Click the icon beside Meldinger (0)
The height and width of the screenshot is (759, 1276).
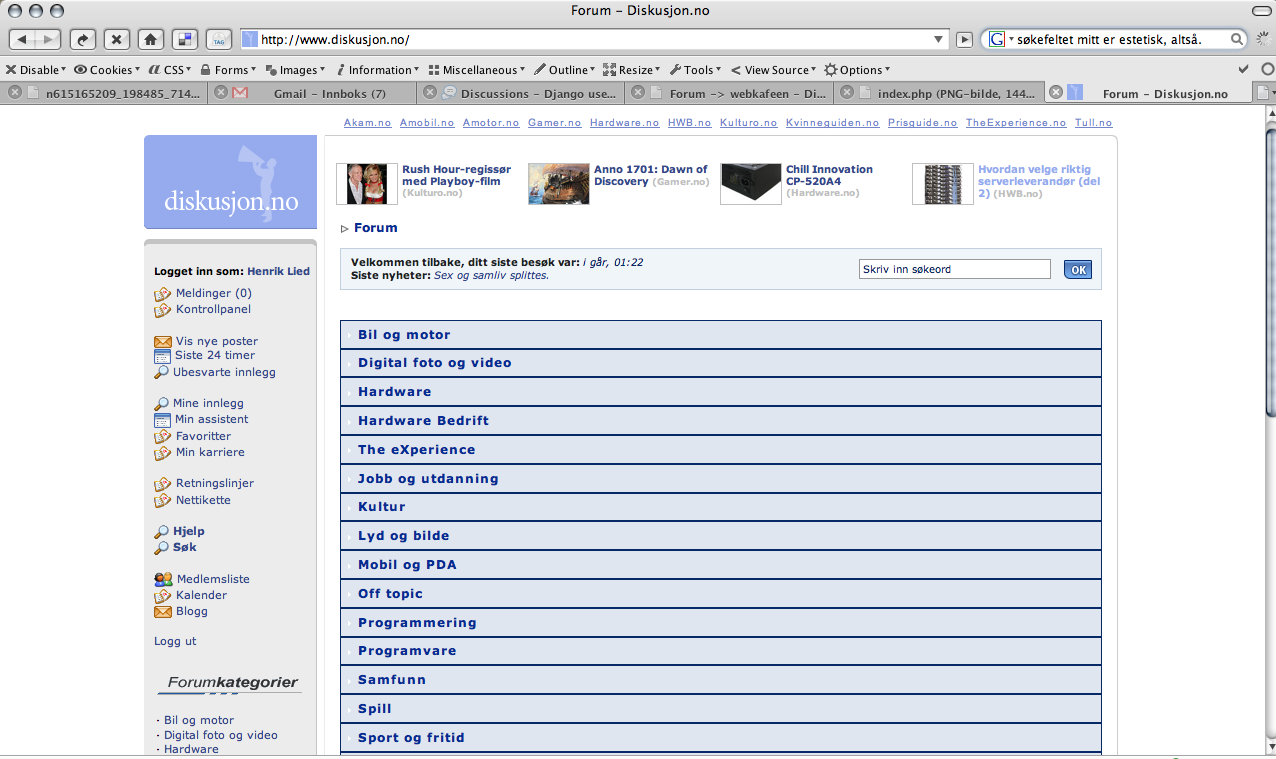tap(163, 294)
